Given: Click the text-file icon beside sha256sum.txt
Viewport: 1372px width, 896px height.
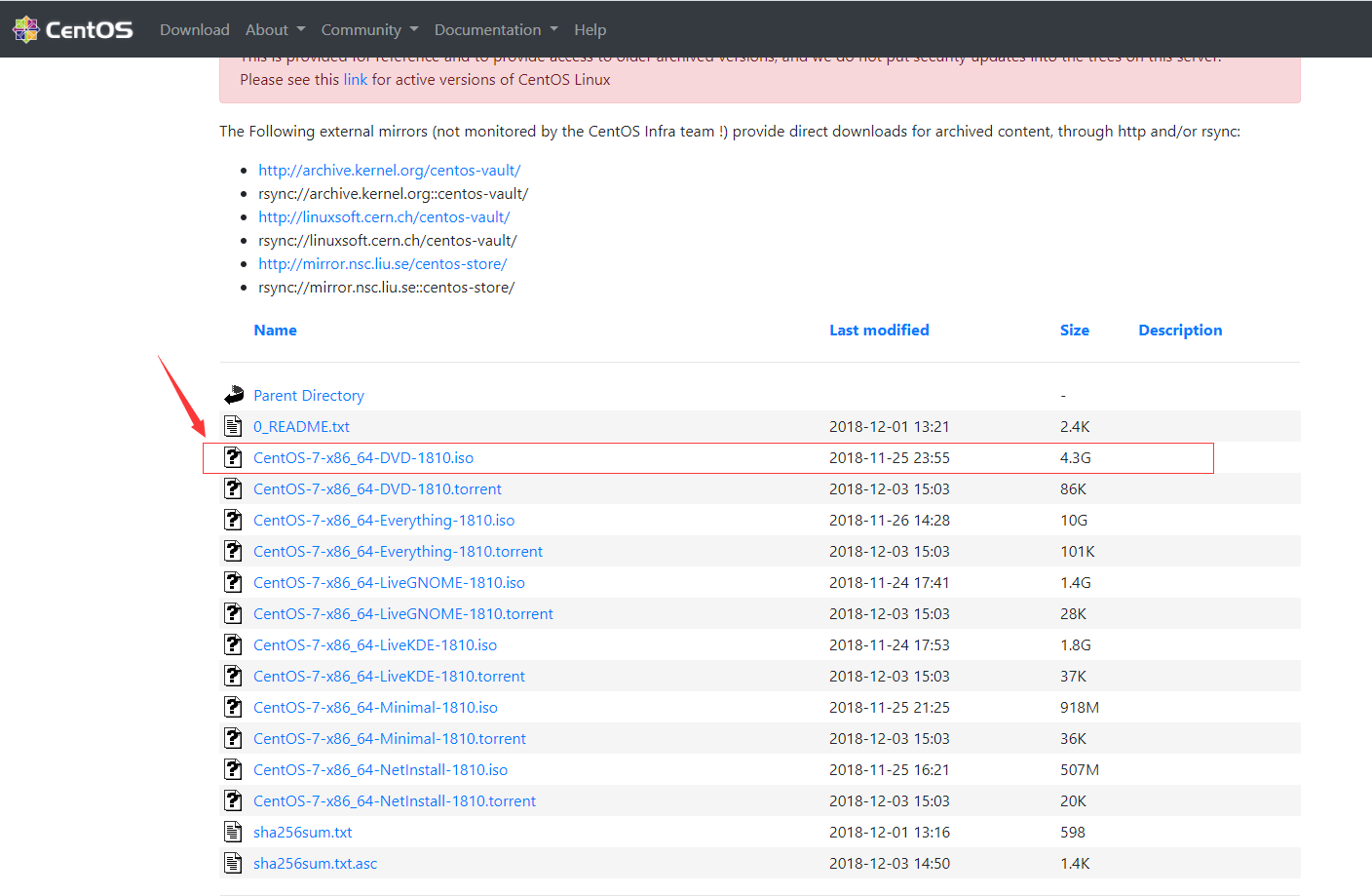Looking at the screenshot, I should click(233, 832).
